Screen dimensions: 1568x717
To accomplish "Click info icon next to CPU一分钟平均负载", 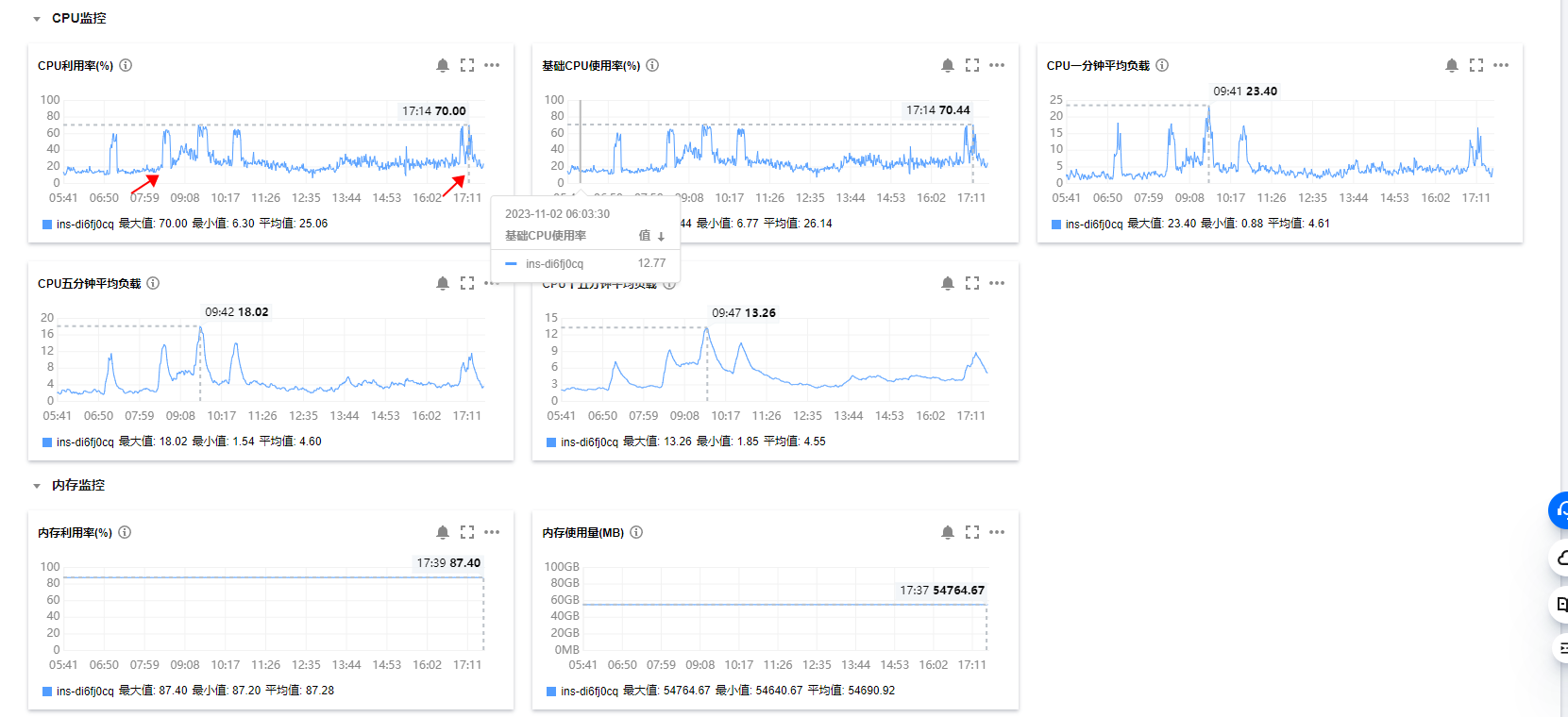I will [x=1162, y=65].
